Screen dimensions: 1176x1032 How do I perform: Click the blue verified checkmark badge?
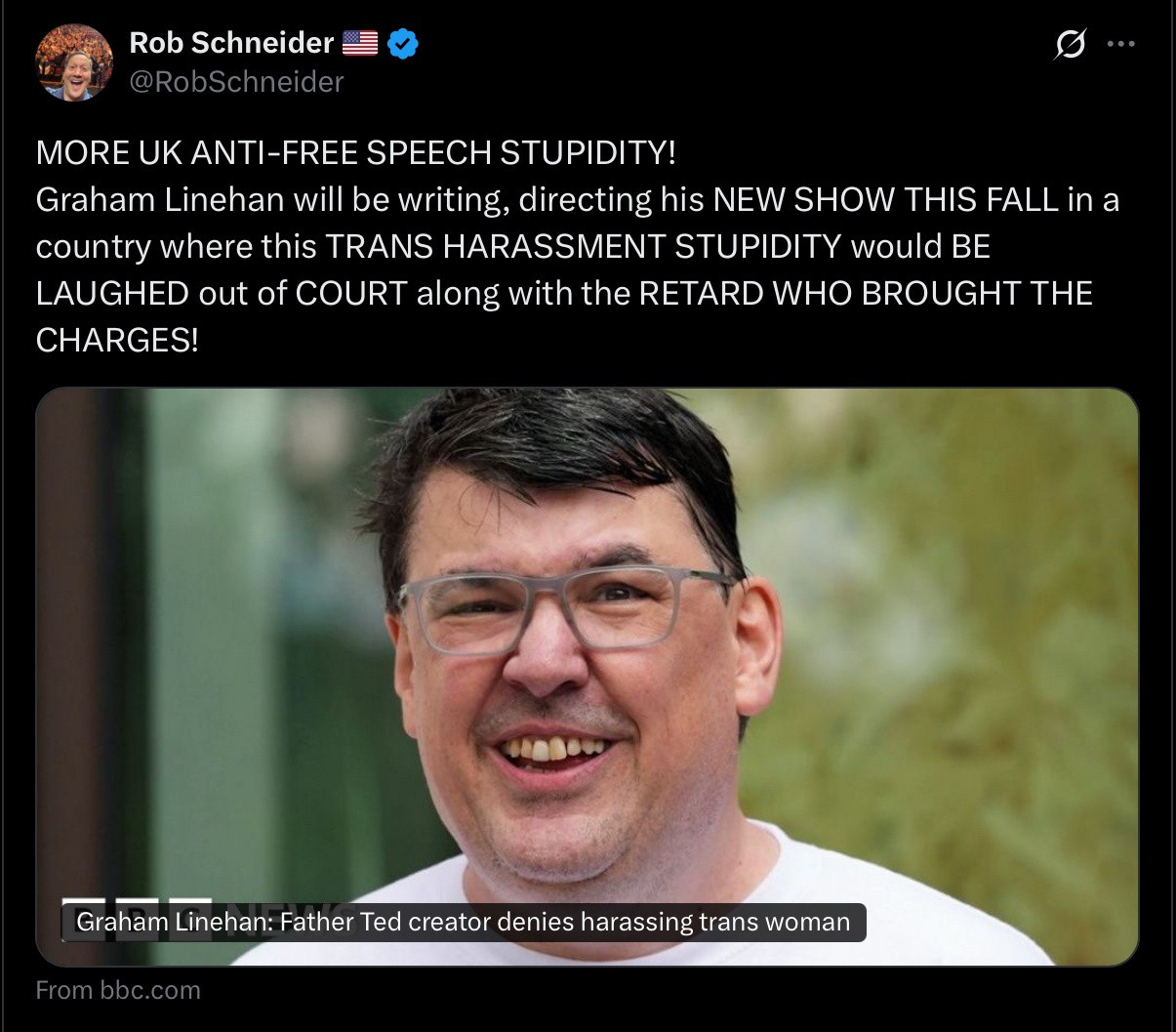tap(403, 44)
